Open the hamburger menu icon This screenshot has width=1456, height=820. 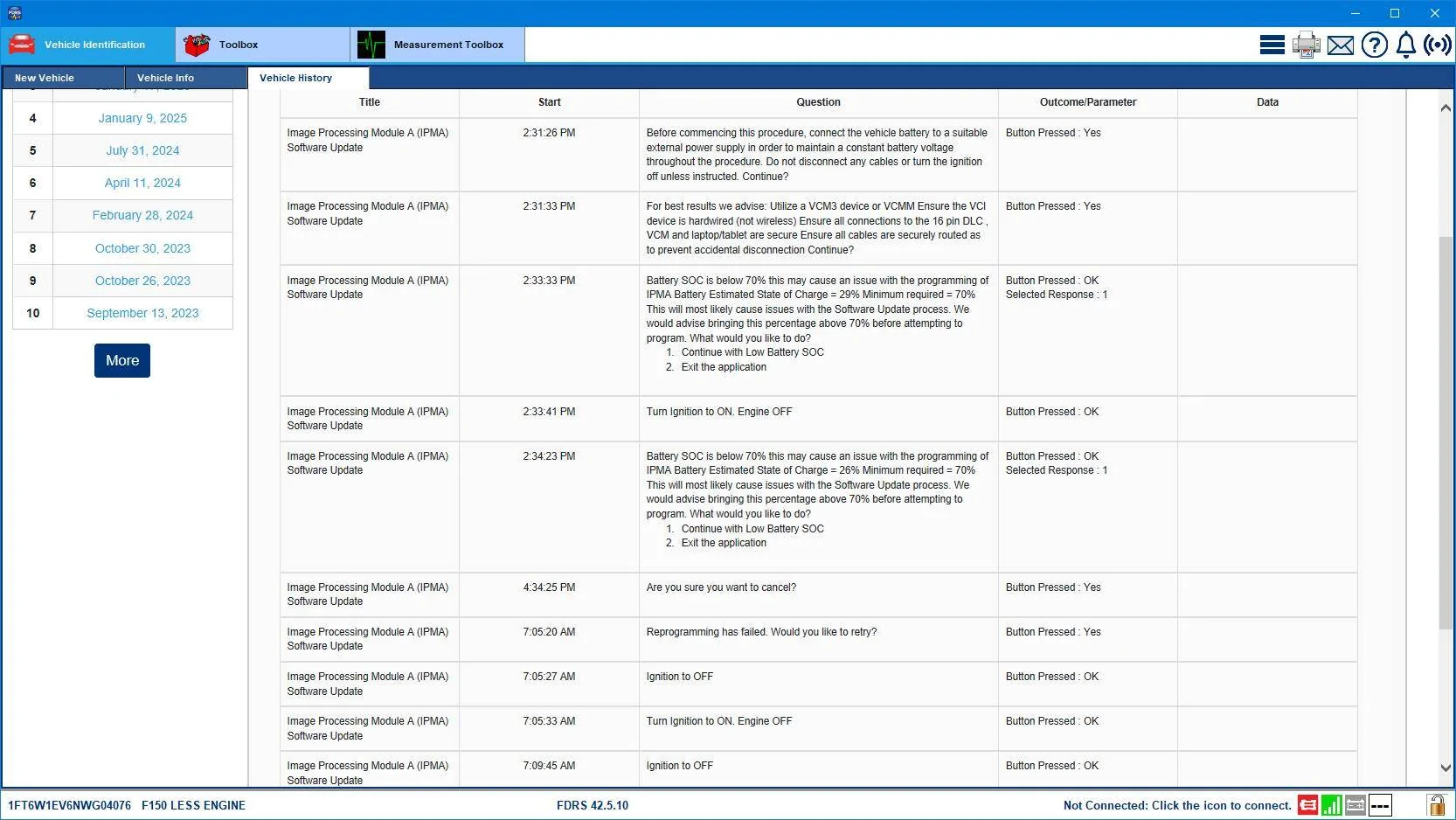click(x=1272, y=45)
